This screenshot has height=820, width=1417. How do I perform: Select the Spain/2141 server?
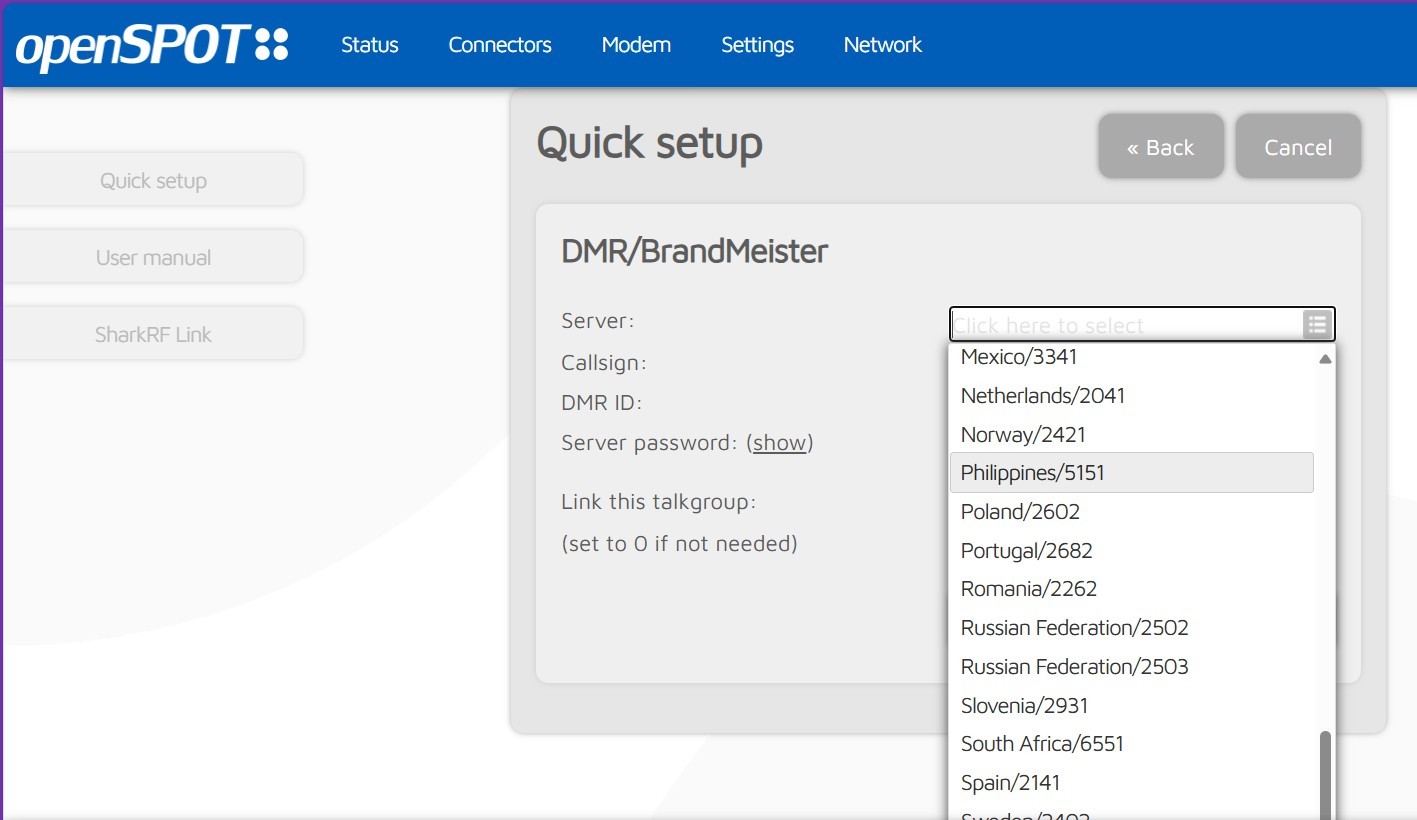[1010, 783]
